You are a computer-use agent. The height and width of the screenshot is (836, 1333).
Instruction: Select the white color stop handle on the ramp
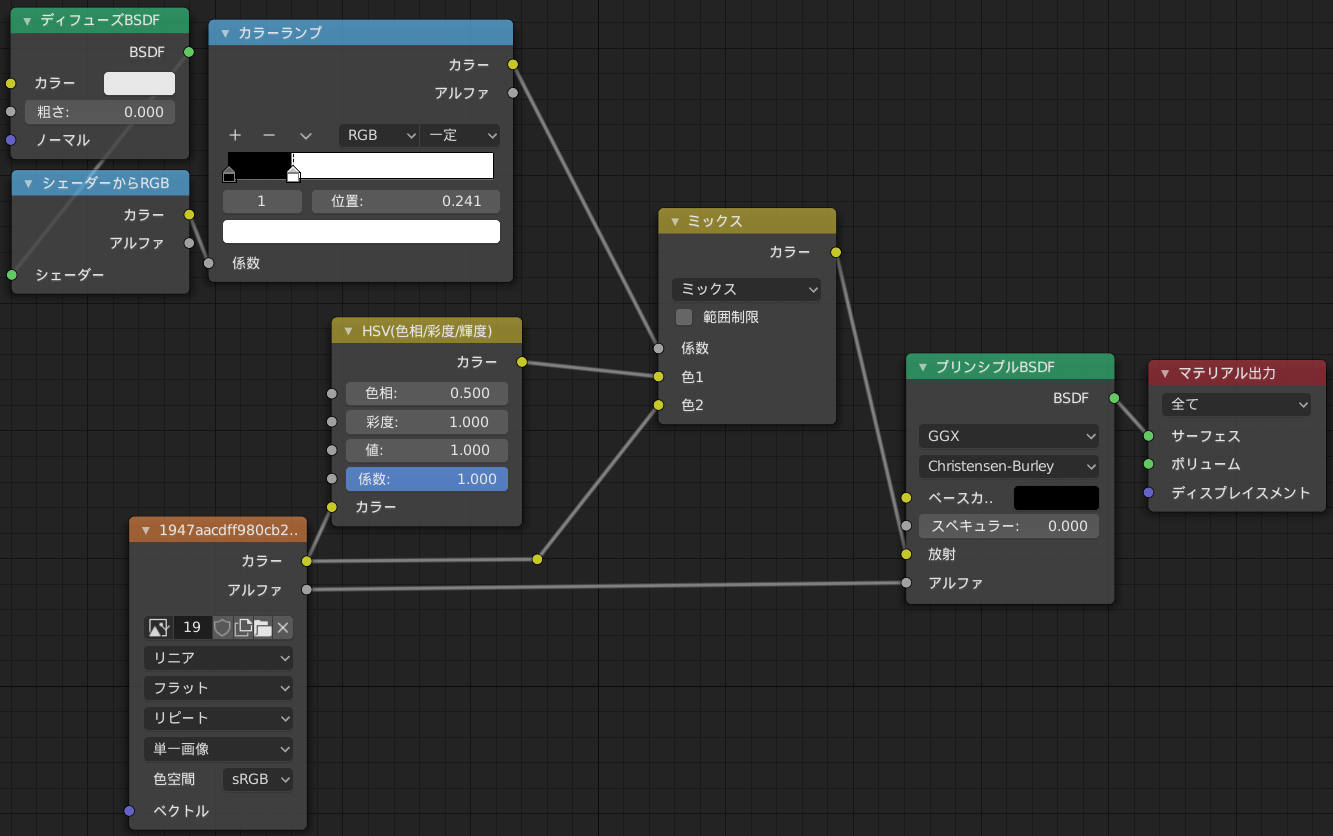293,176
